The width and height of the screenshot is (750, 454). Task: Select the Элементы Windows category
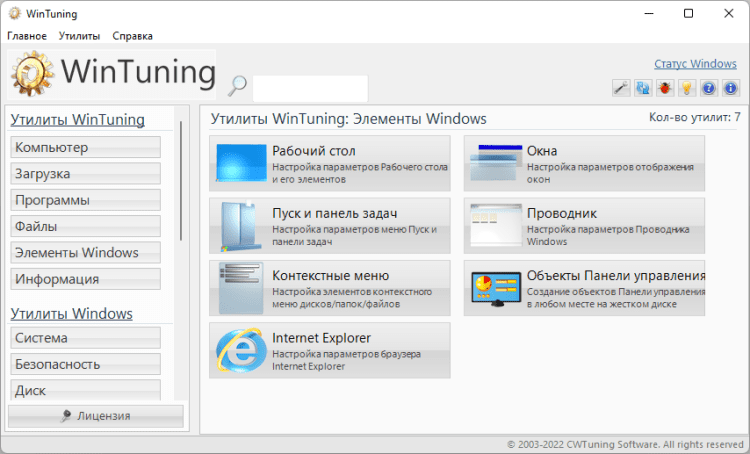click(86, 253)
